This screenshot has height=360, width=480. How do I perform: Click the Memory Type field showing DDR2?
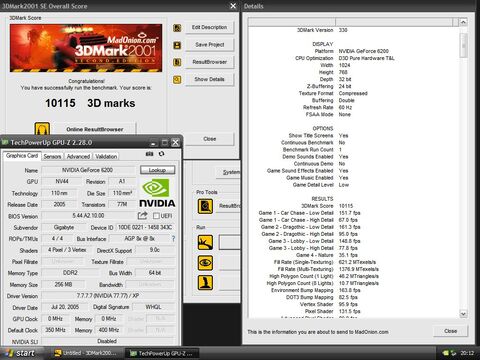pyautogui.click(x=70, y=273)
